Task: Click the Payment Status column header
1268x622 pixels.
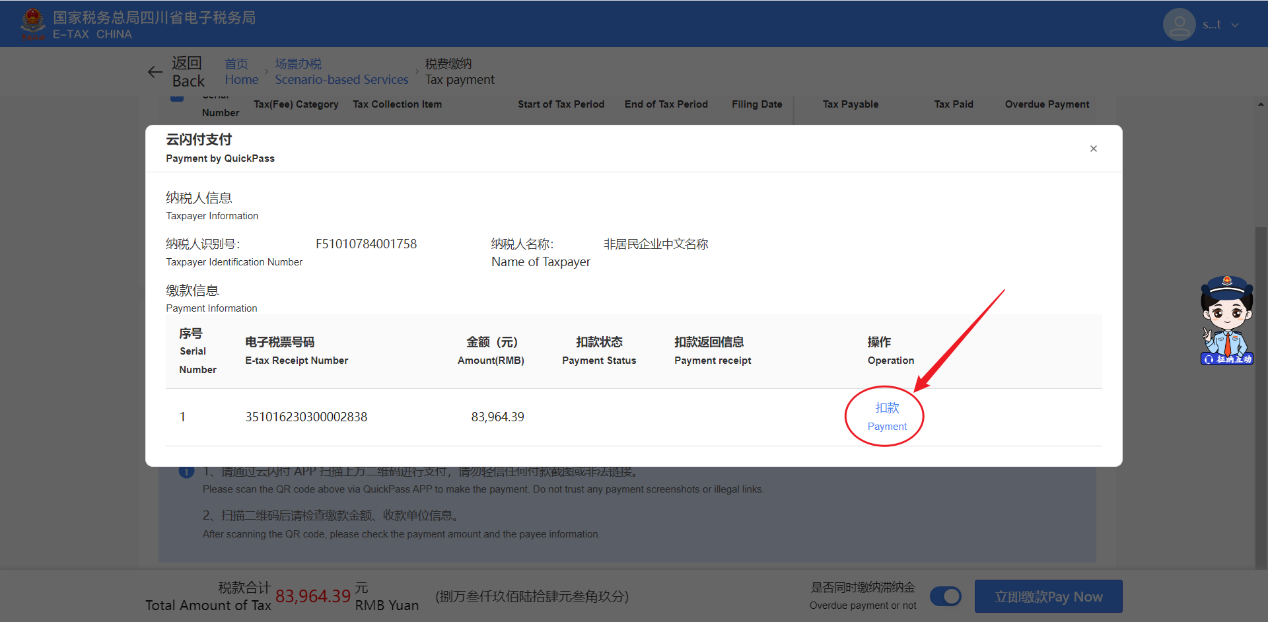Action: (599, 350)
